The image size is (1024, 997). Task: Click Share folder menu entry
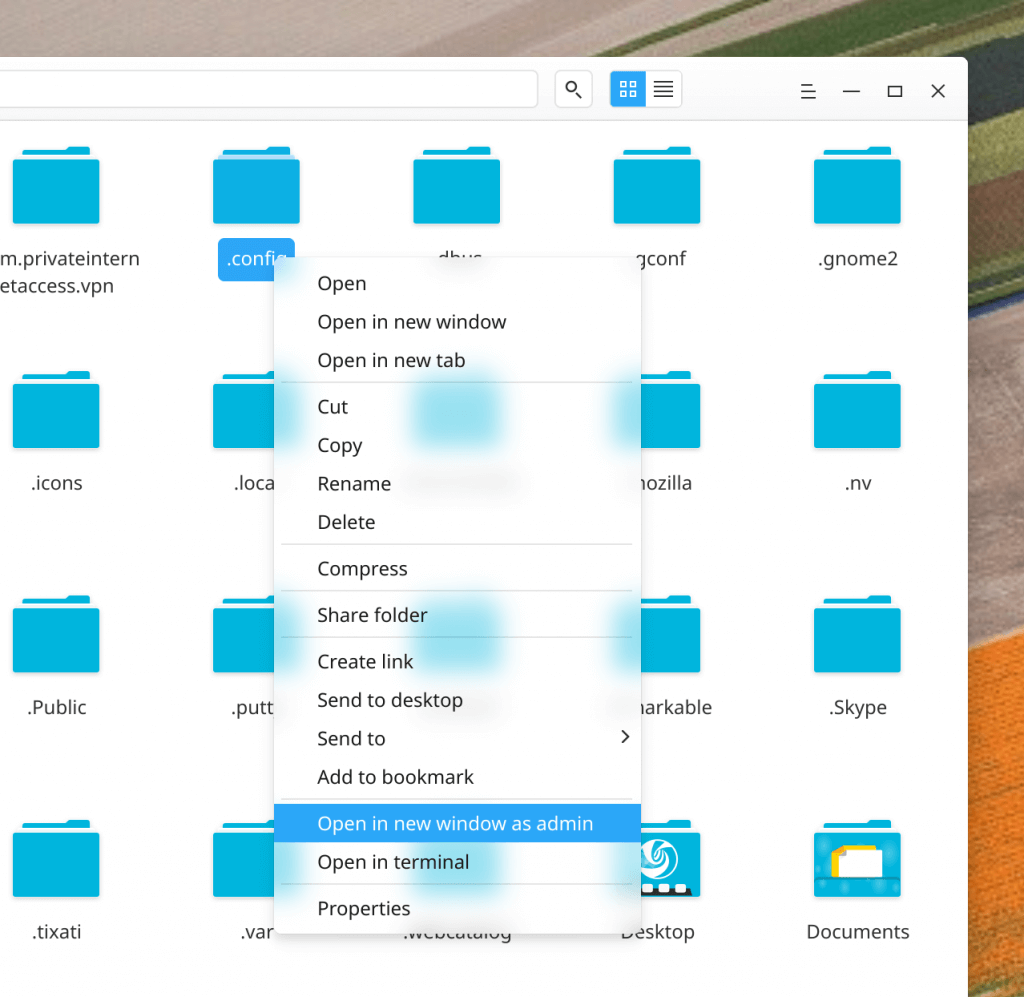tap(372, 615)
